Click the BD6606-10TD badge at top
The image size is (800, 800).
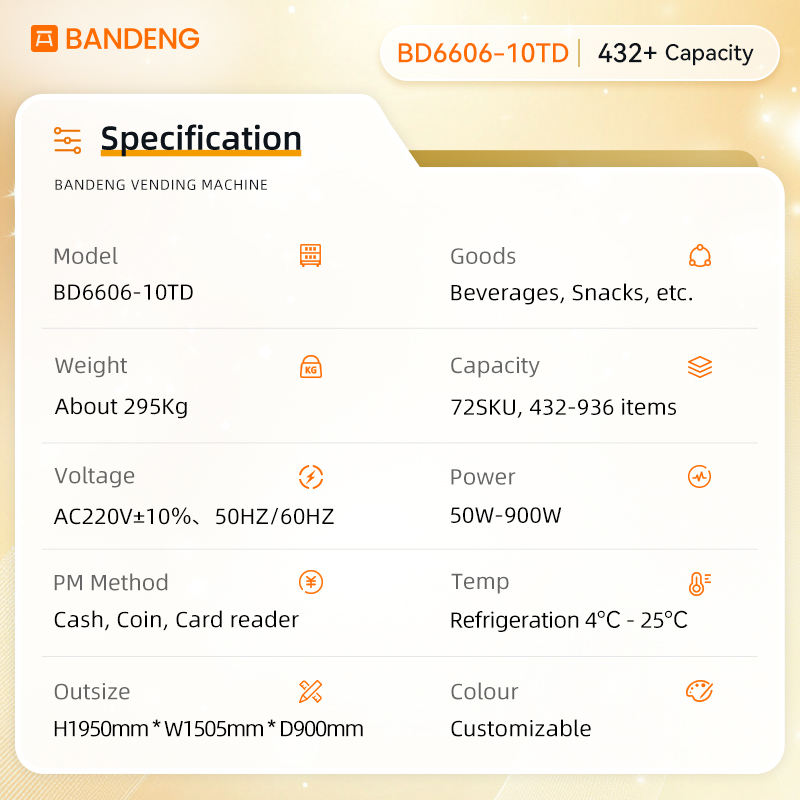483,53
